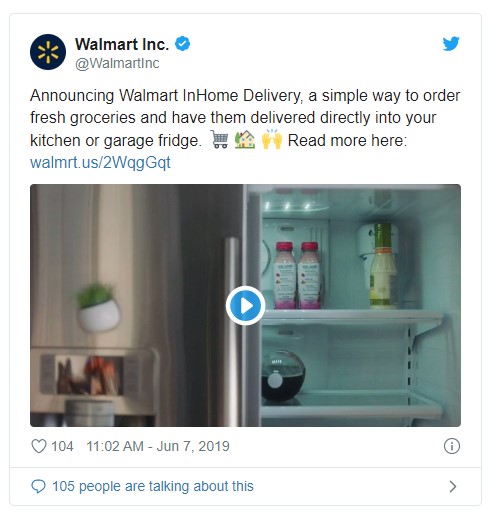Open '105 people are talking about this'
The width and height of the screenshot is (491, 515).
153,486
